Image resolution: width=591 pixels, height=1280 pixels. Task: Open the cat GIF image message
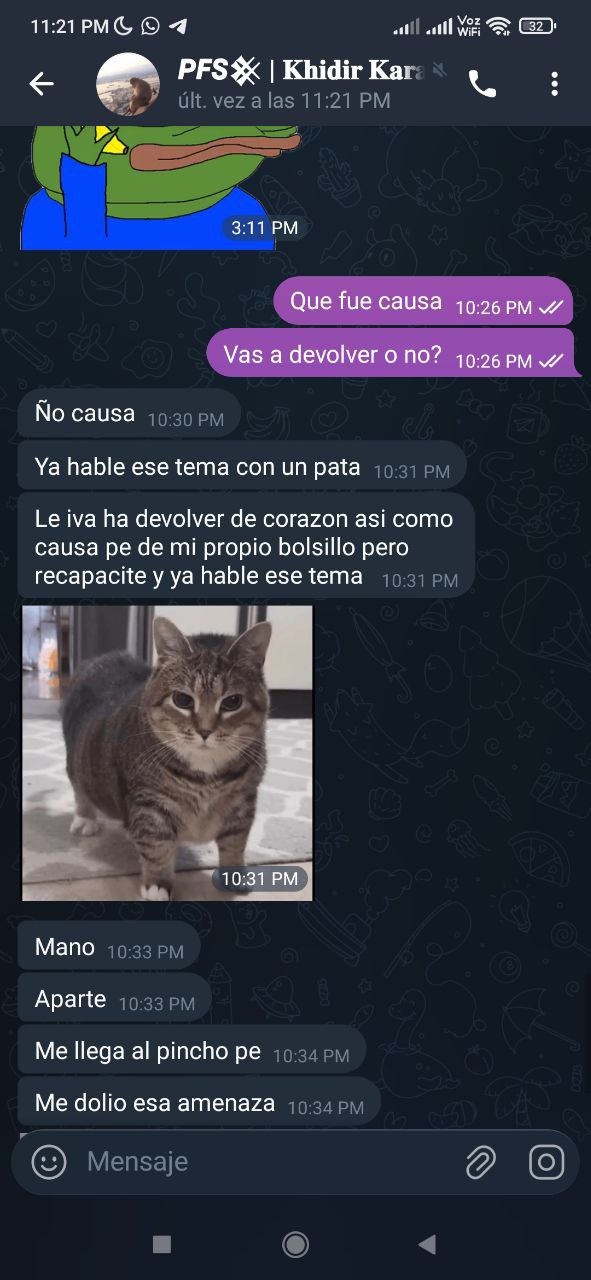click(168, 753)
